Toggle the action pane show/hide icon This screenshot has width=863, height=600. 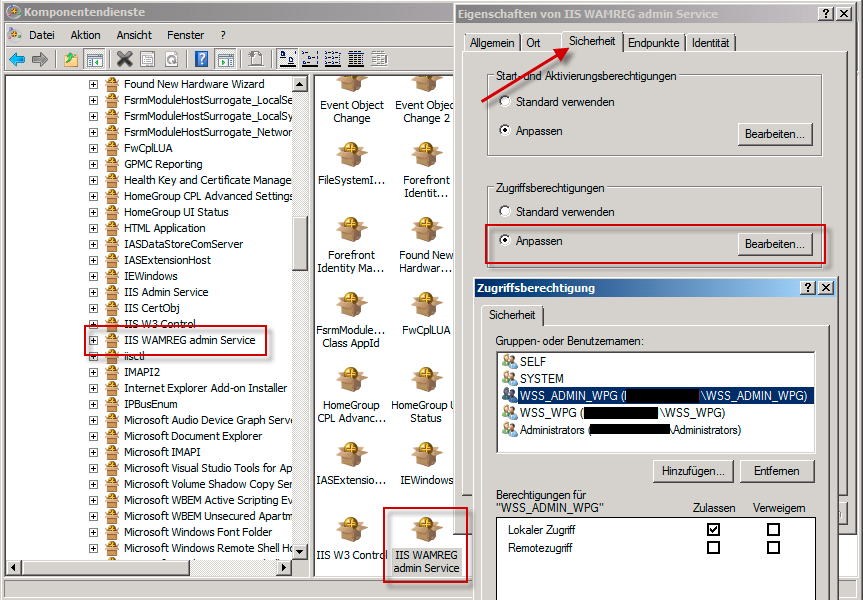(226, 59)
